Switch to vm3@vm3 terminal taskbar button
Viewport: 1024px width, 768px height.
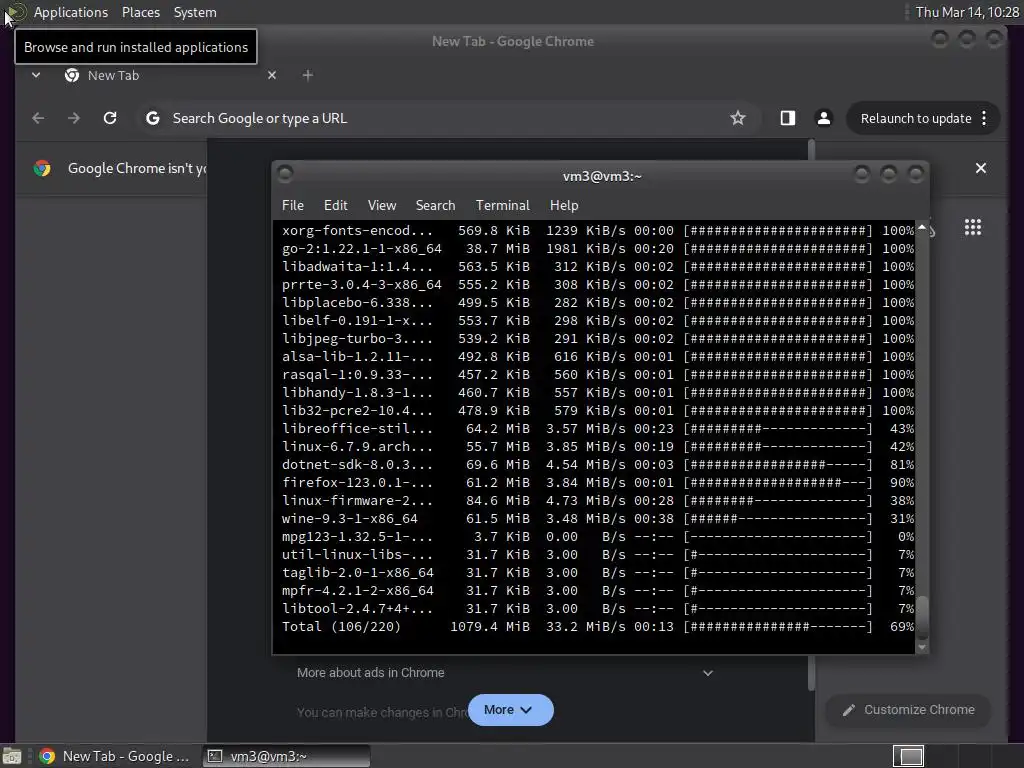pos(287,756)
